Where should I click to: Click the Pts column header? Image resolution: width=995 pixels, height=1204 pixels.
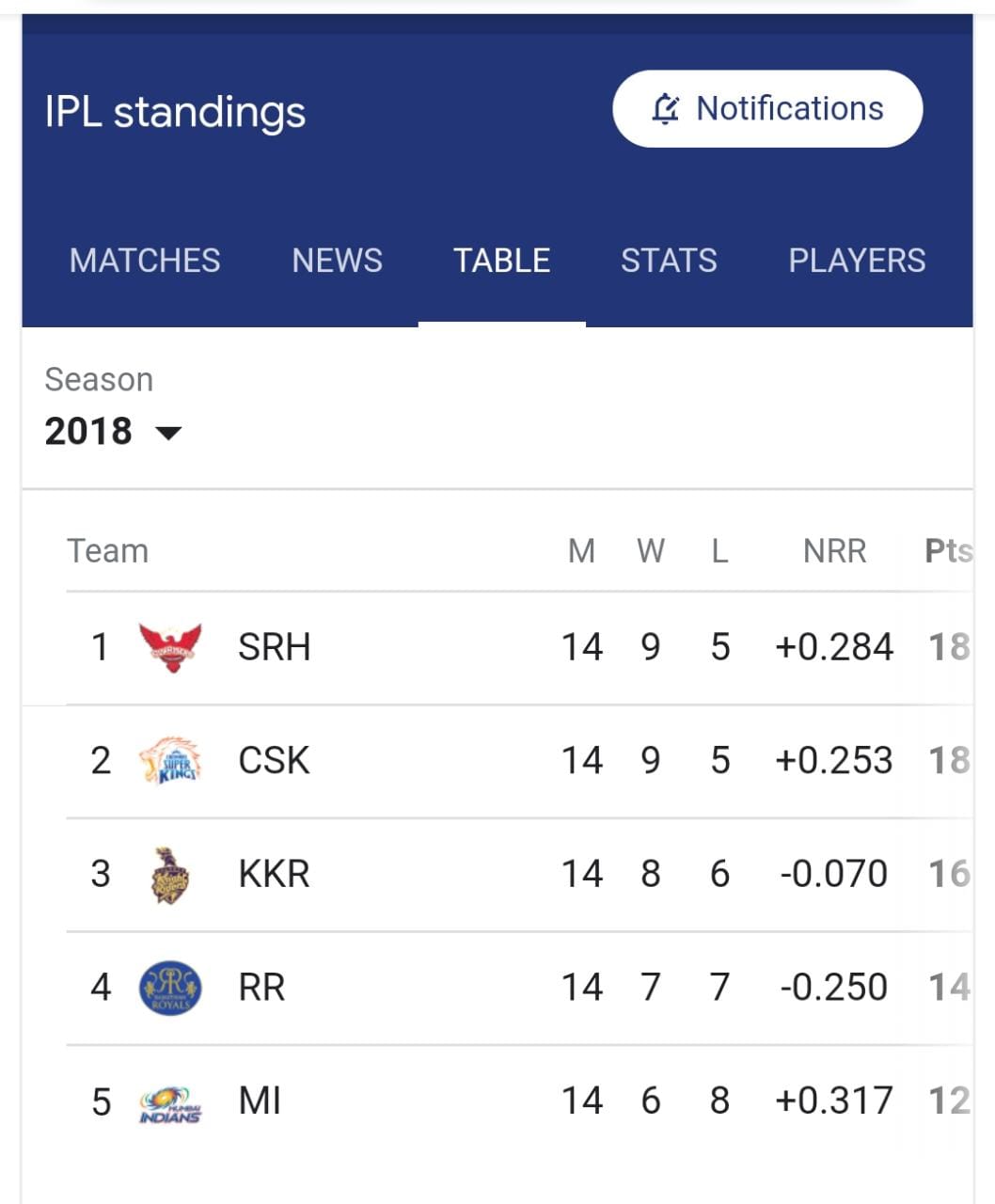[x=949, y=551]
